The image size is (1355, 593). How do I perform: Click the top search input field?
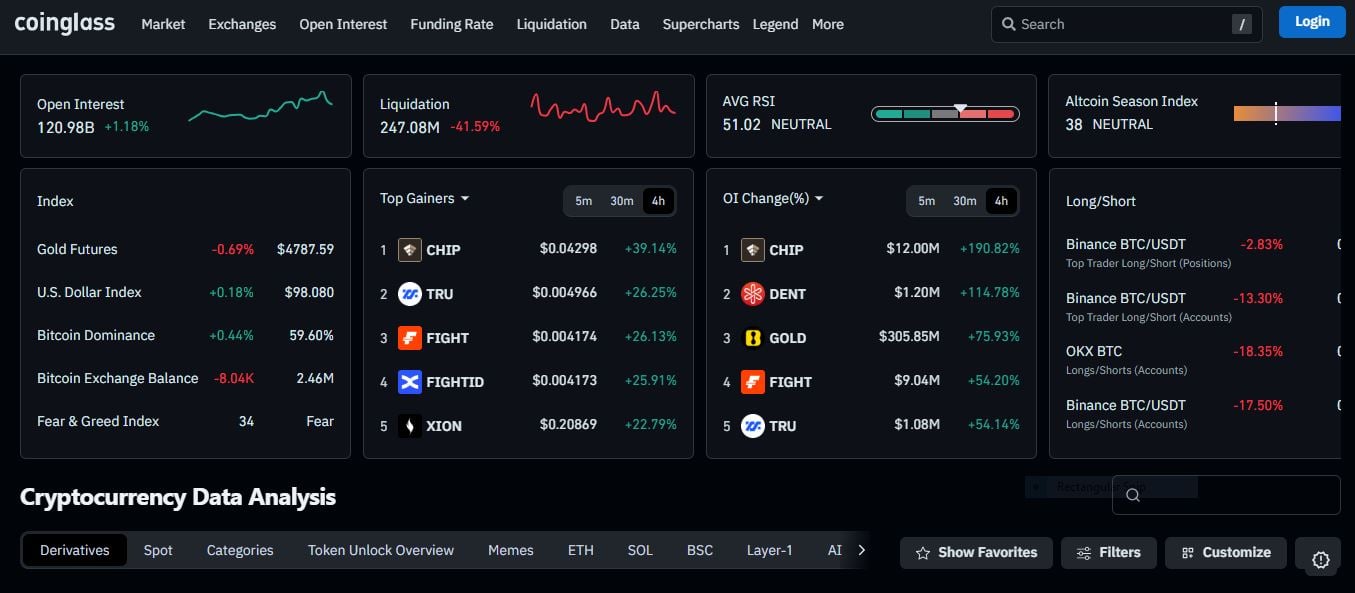pyautogui.click(x=1110, y=23)
